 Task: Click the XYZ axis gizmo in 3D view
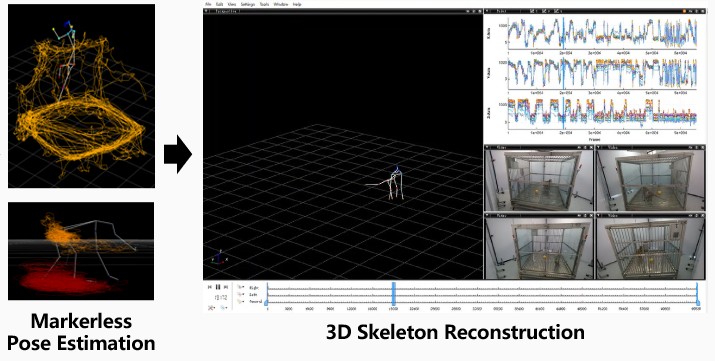click(219, 258)
